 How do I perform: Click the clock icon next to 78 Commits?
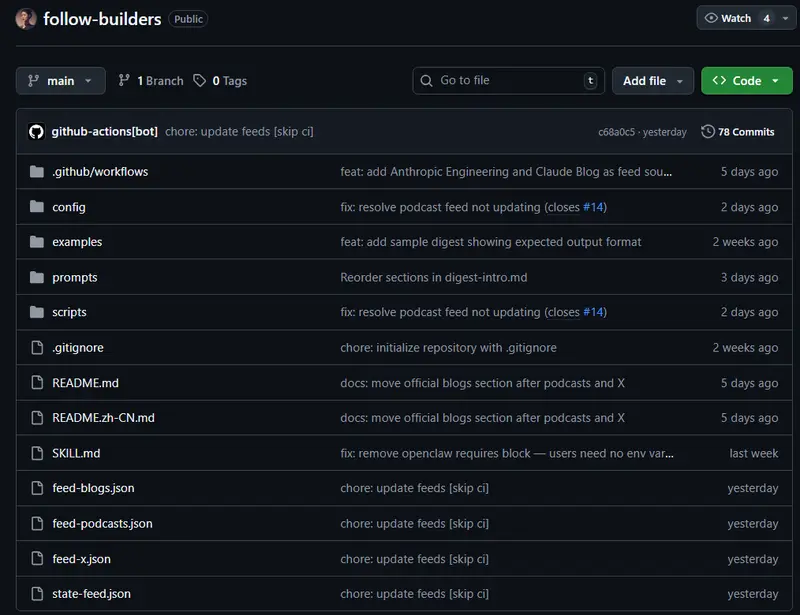(x=708, y=132)
